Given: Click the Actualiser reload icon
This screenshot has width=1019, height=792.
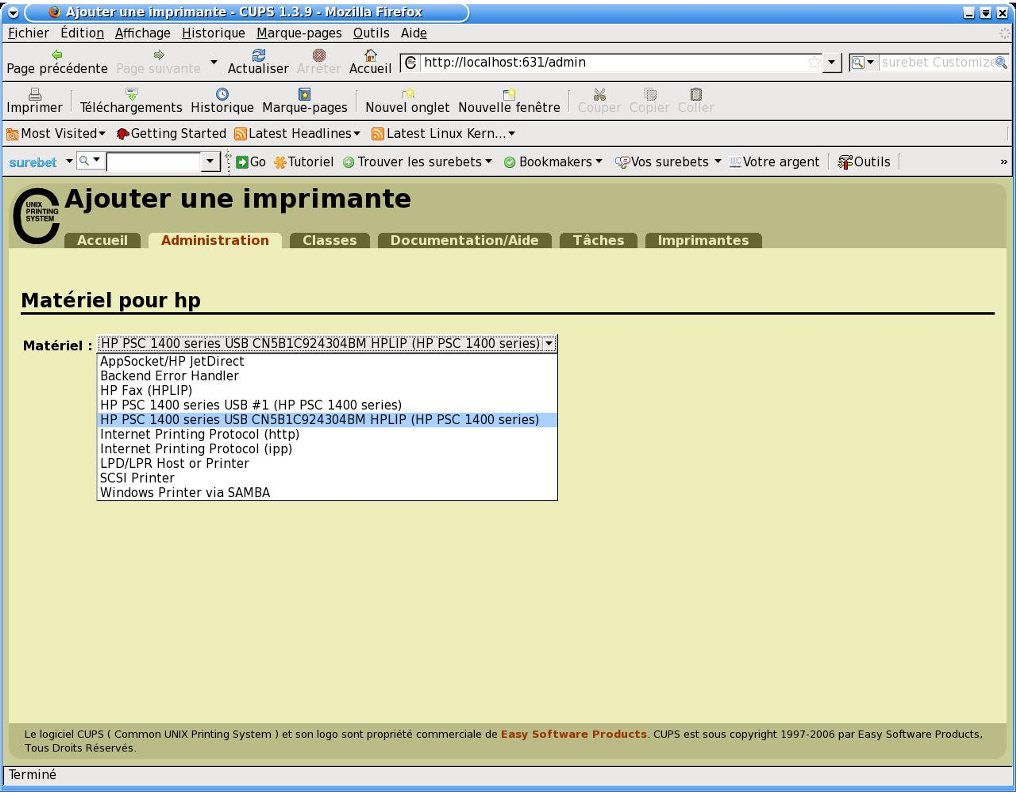Looking at the screenshot, I should [258, 55].
